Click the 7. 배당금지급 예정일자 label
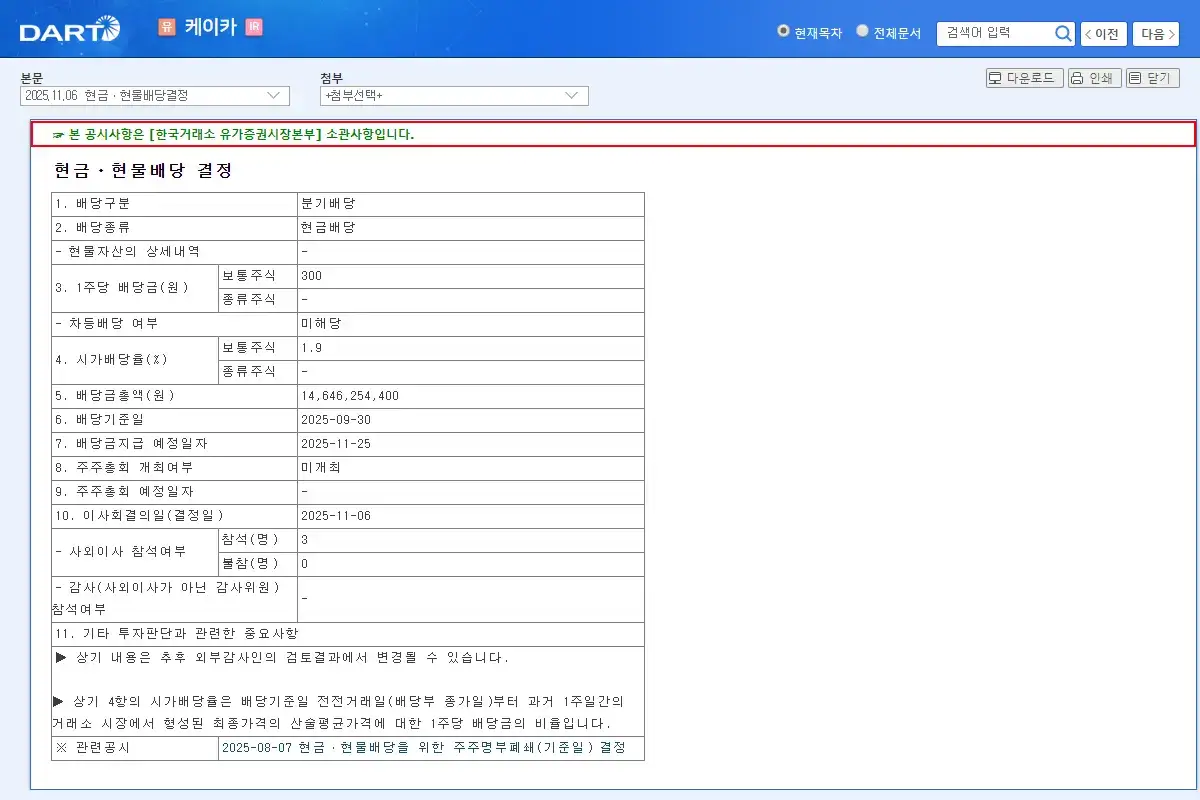Image resolution: width=1200 pixels, height=800 pixels. pyautogui.click(x=132, y=444)
